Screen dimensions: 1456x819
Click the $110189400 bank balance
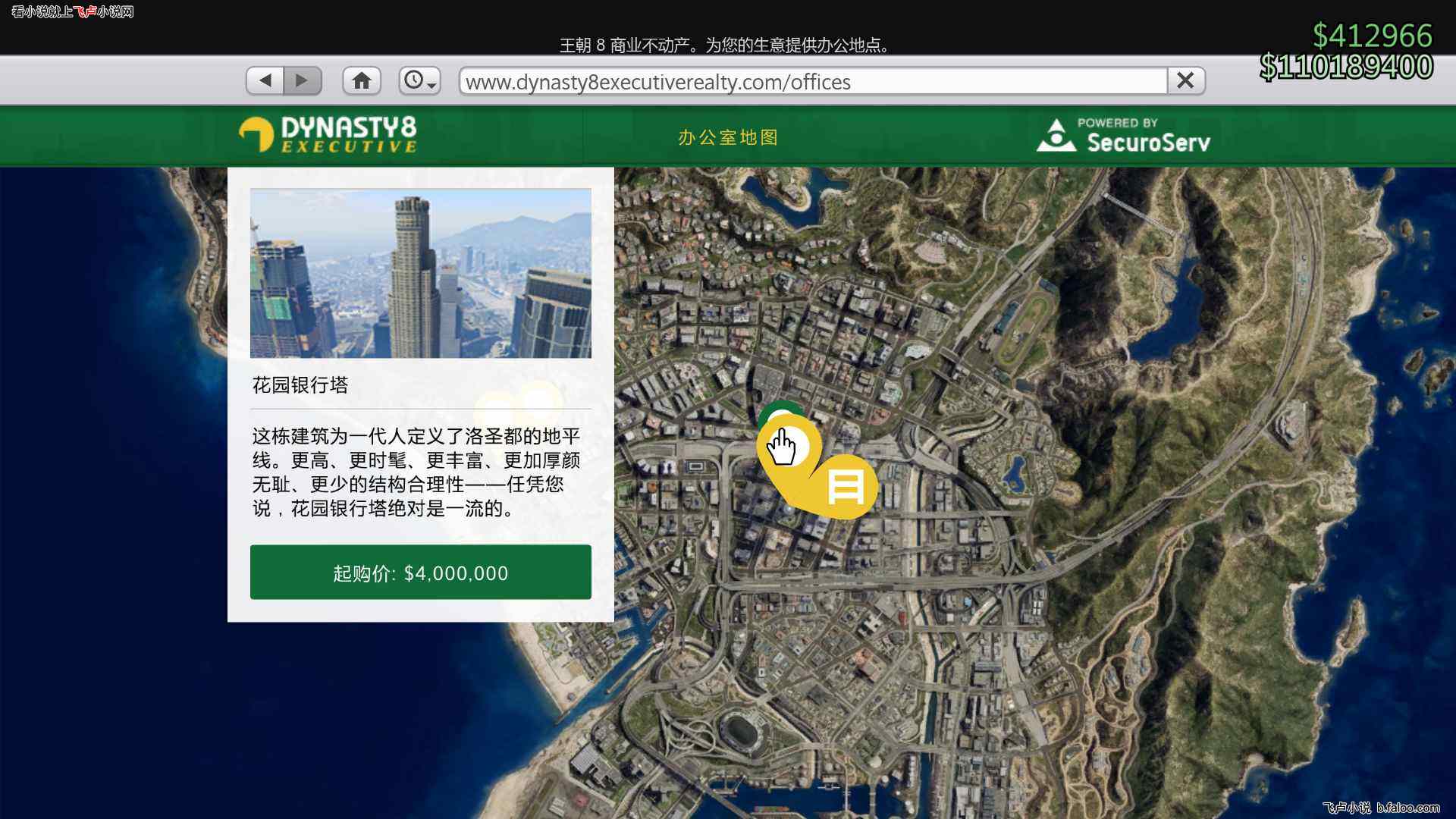point(1347,67)
